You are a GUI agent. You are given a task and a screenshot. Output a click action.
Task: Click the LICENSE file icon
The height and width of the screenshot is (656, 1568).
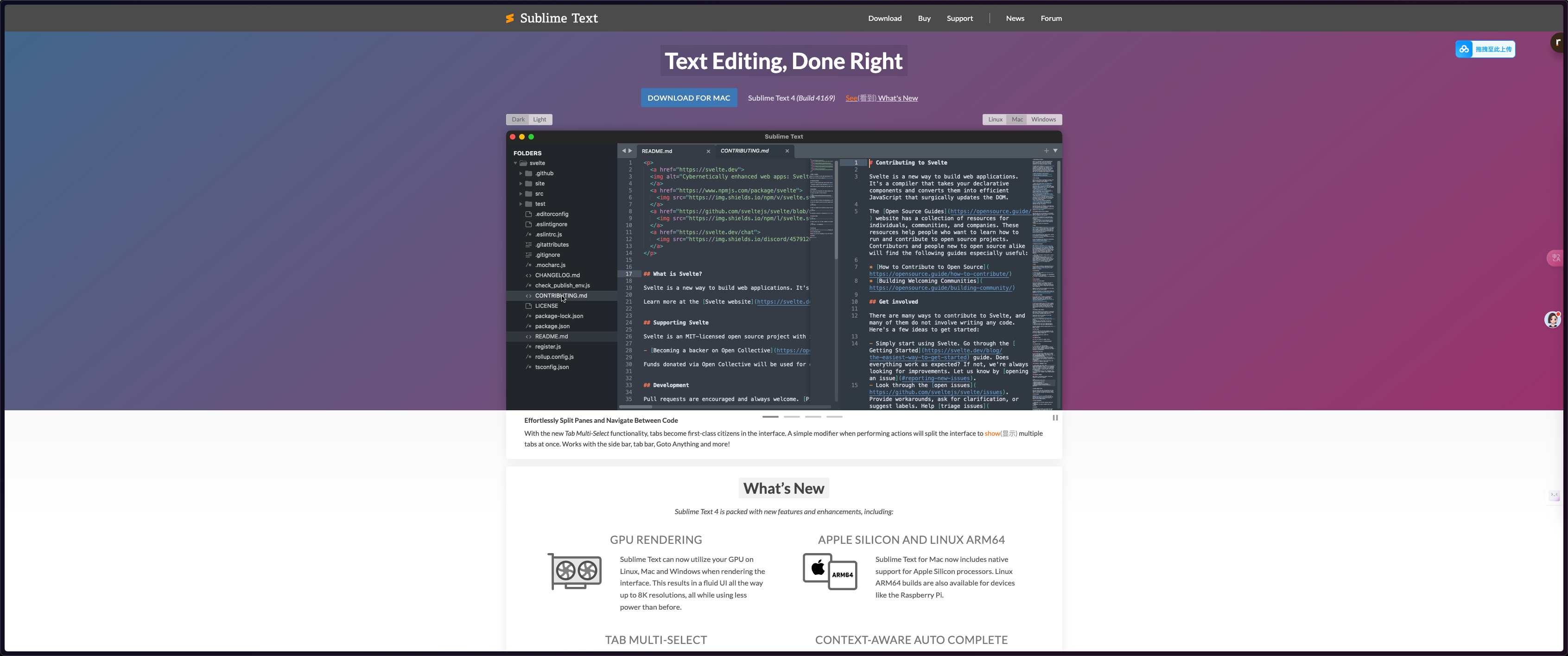[x=528, y=306]
